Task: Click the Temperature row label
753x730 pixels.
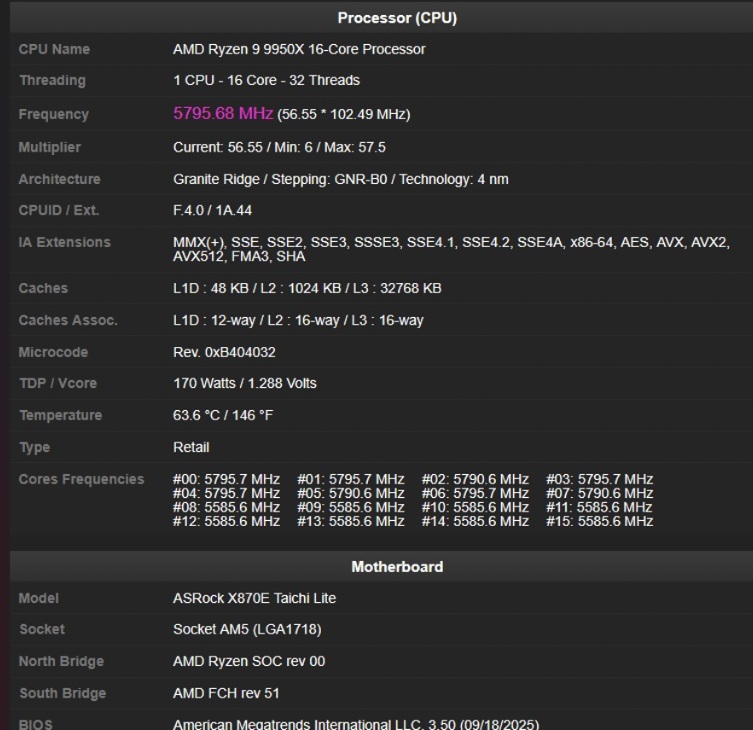Action: pos(61,415)
